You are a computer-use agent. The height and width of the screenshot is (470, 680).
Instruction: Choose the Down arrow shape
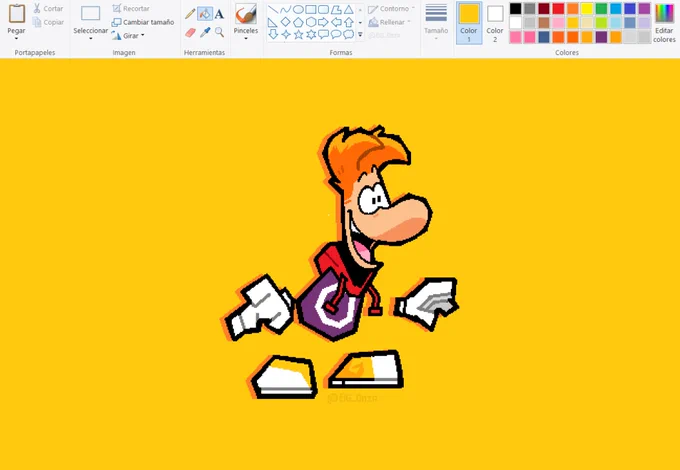pyautogui.click(x=273, y=35)
